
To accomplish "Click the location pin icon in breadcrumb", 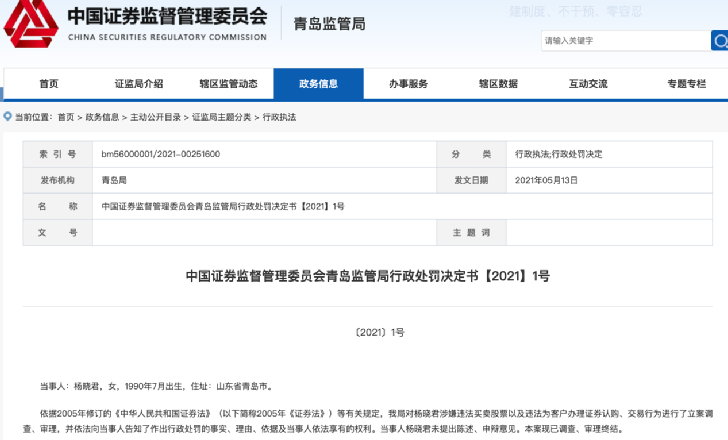I will point(8,117).
